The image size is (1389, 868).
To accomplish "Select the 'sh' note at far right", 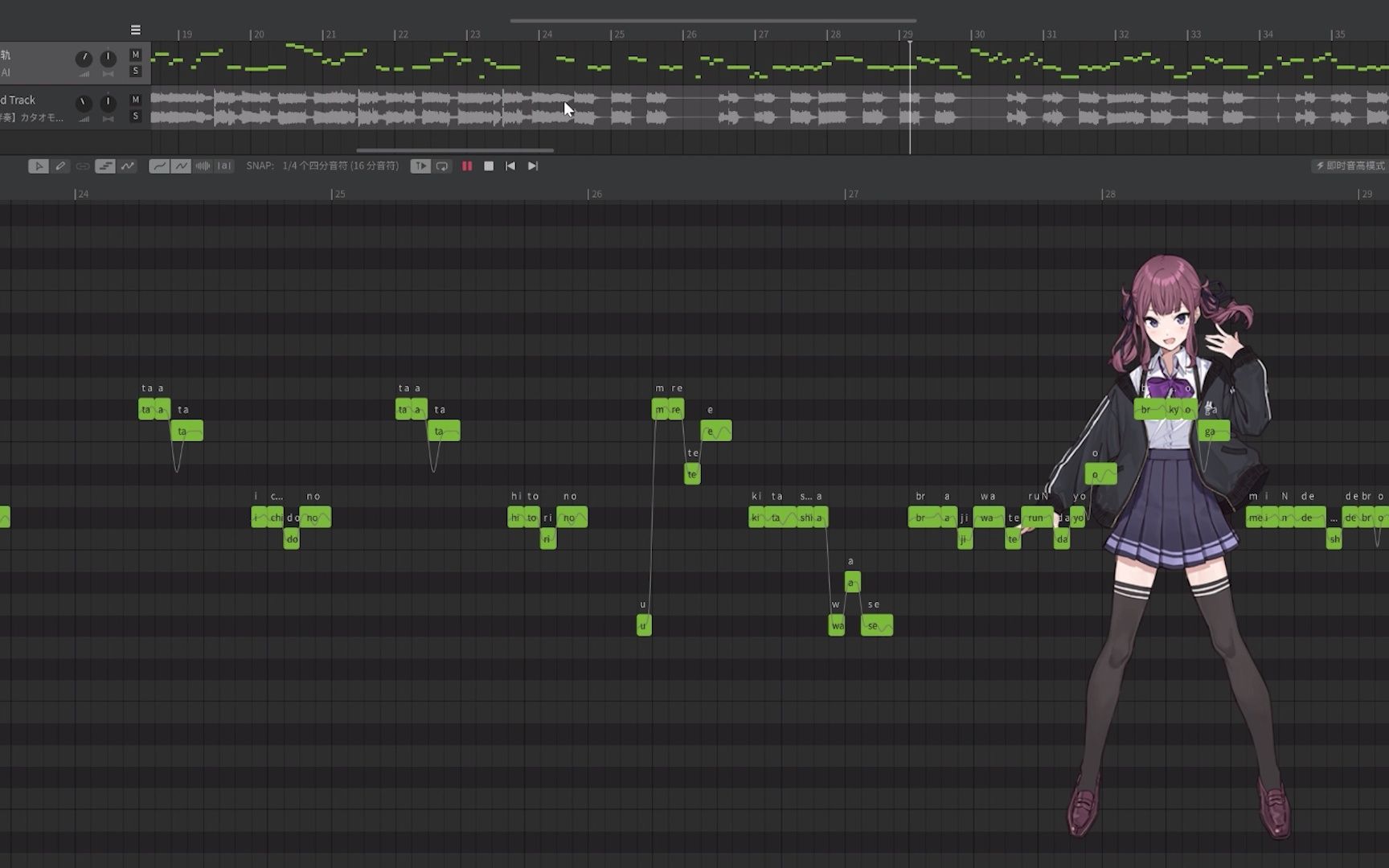I will (x=1334, y=539).
